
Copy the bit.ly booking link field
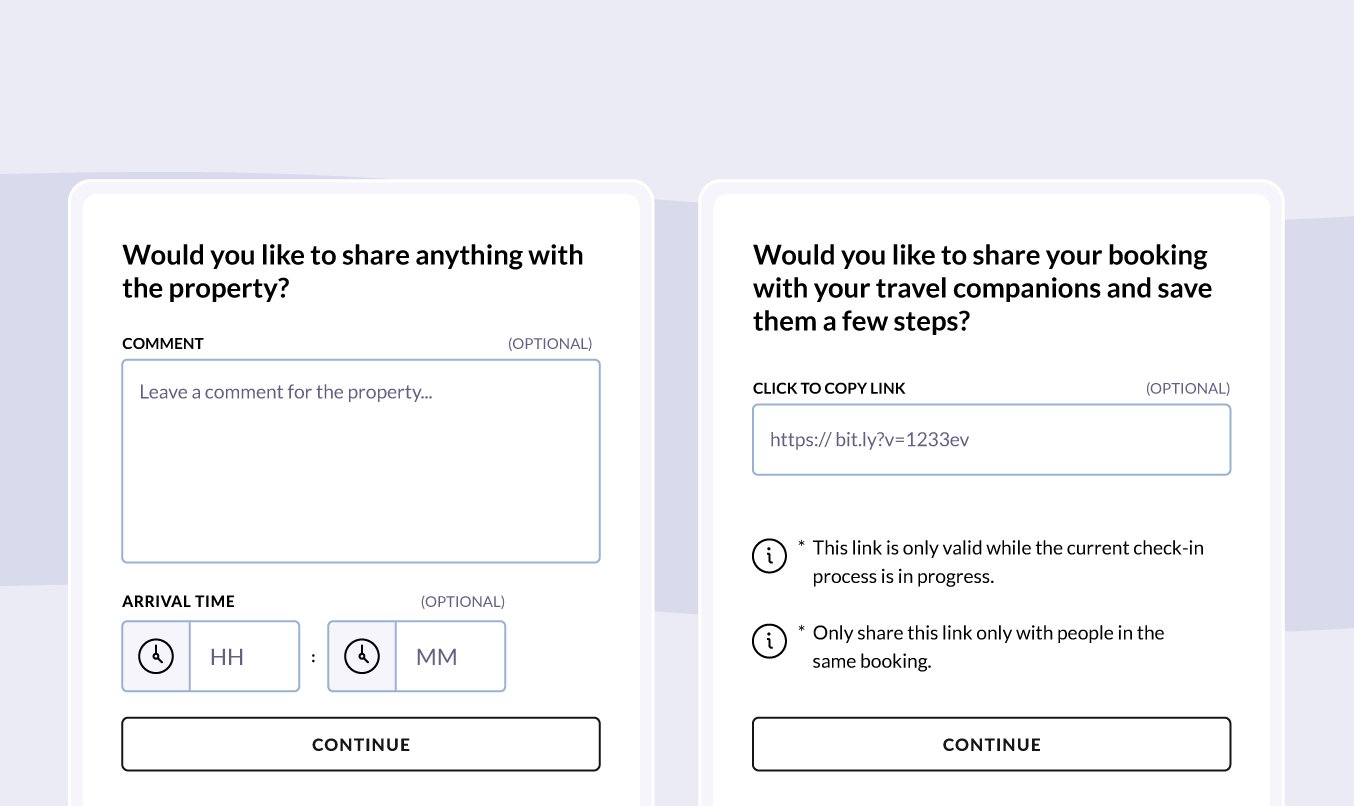point(991,439)
